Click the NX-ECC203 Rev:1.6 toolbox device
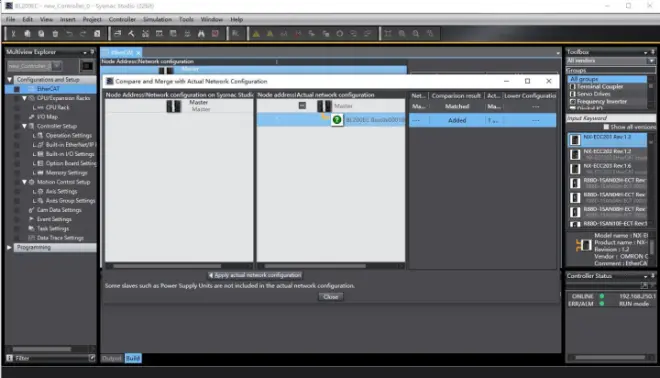The height and width of the screenshot is (378, 660). tap(607, 168)
